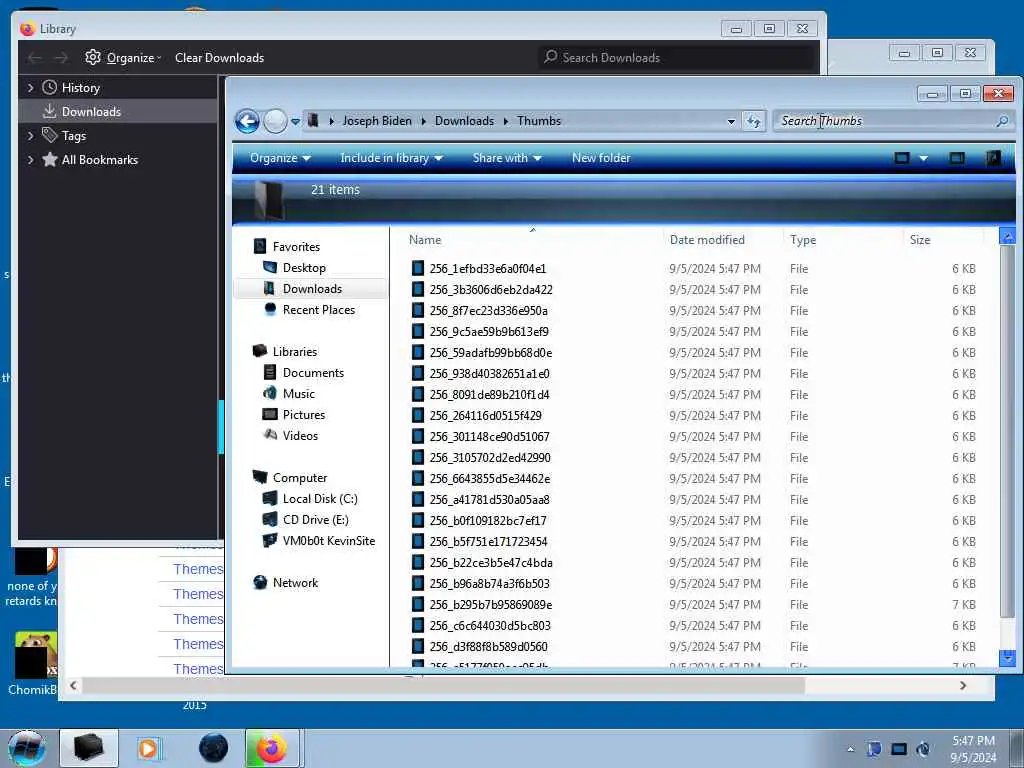This screenshot has width=1024, height=768.
Task: Open Pictures library in navigation pane
Action: 303,415
